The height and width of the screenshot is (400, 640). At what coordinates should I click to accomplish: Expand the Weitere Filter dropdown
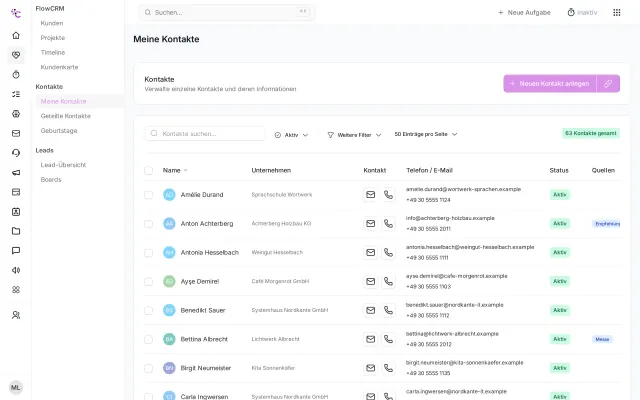354,135
